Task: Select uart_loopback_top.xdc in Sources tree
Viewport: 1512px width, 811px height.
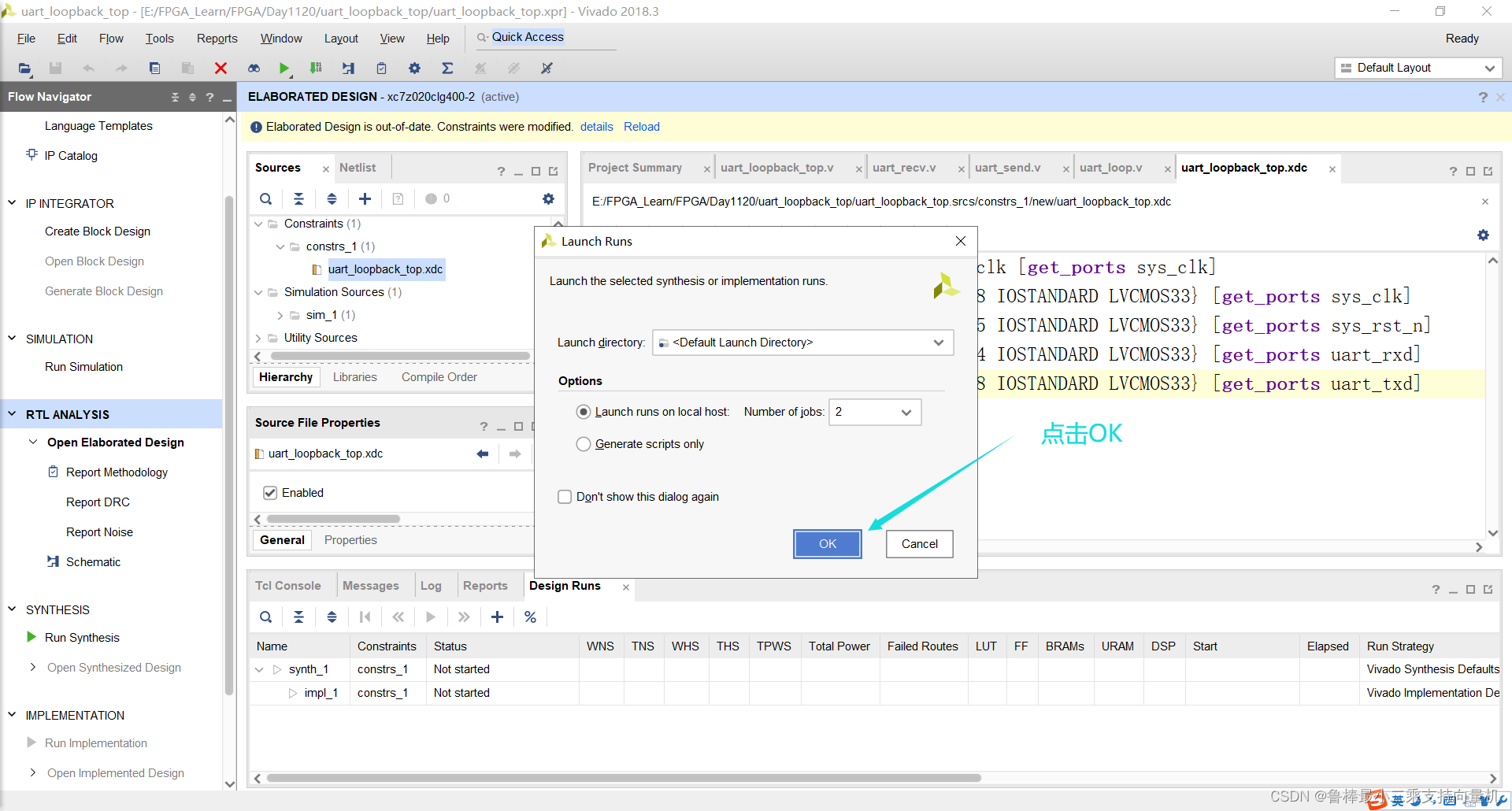Action: [x=385, y=269]
